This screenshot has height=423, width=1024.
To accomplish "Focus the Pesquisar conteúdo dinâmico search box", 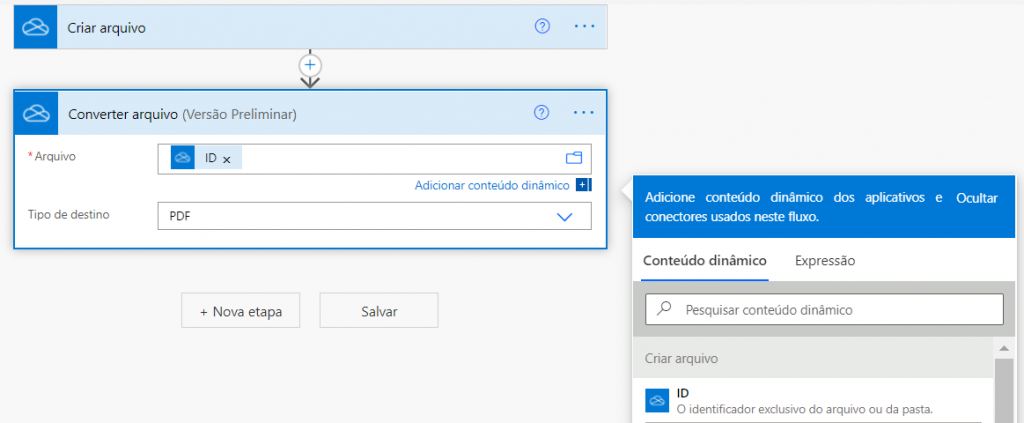I will pyautogui.click(x=823, y=310).
